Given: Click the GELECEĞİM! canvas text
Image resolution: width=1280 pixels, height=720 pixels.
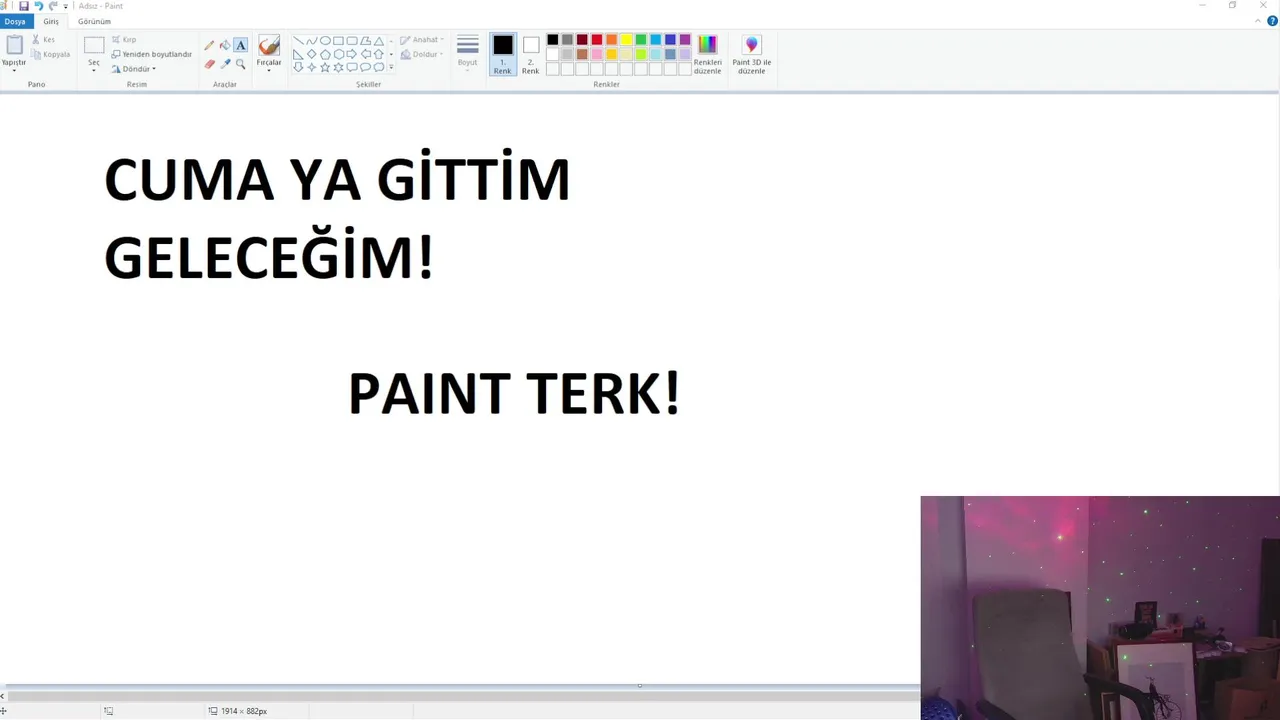Looking at the screenshot, I should 269,256.
